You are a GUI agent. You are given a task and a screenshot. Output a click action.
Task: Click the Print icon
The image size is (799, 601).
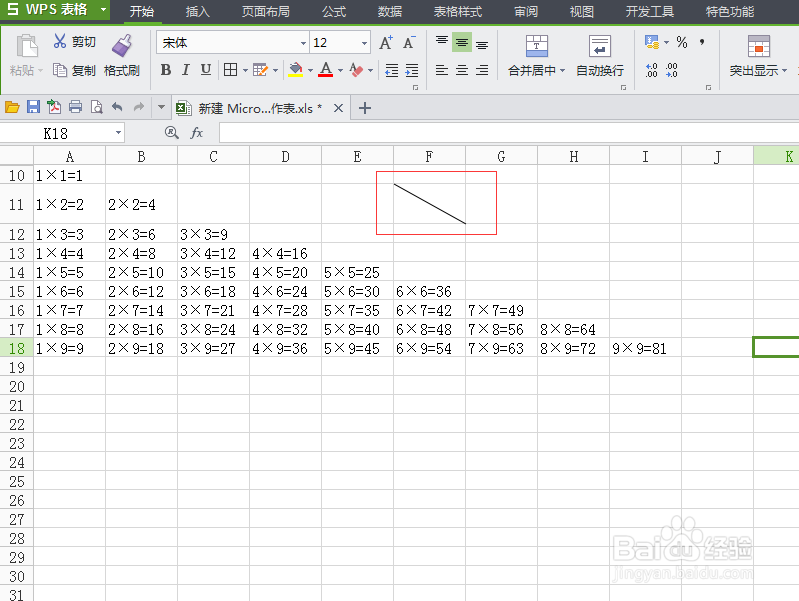[75, 107]
